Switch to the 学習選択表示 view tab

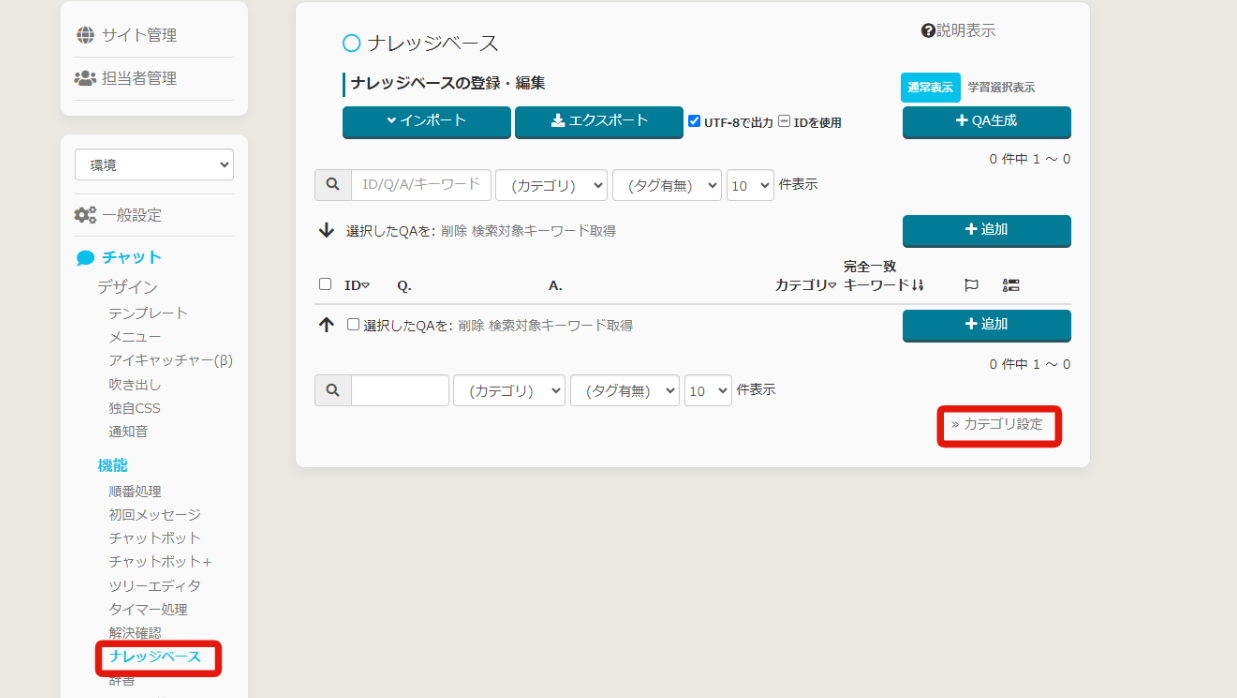click(1001, 88)
